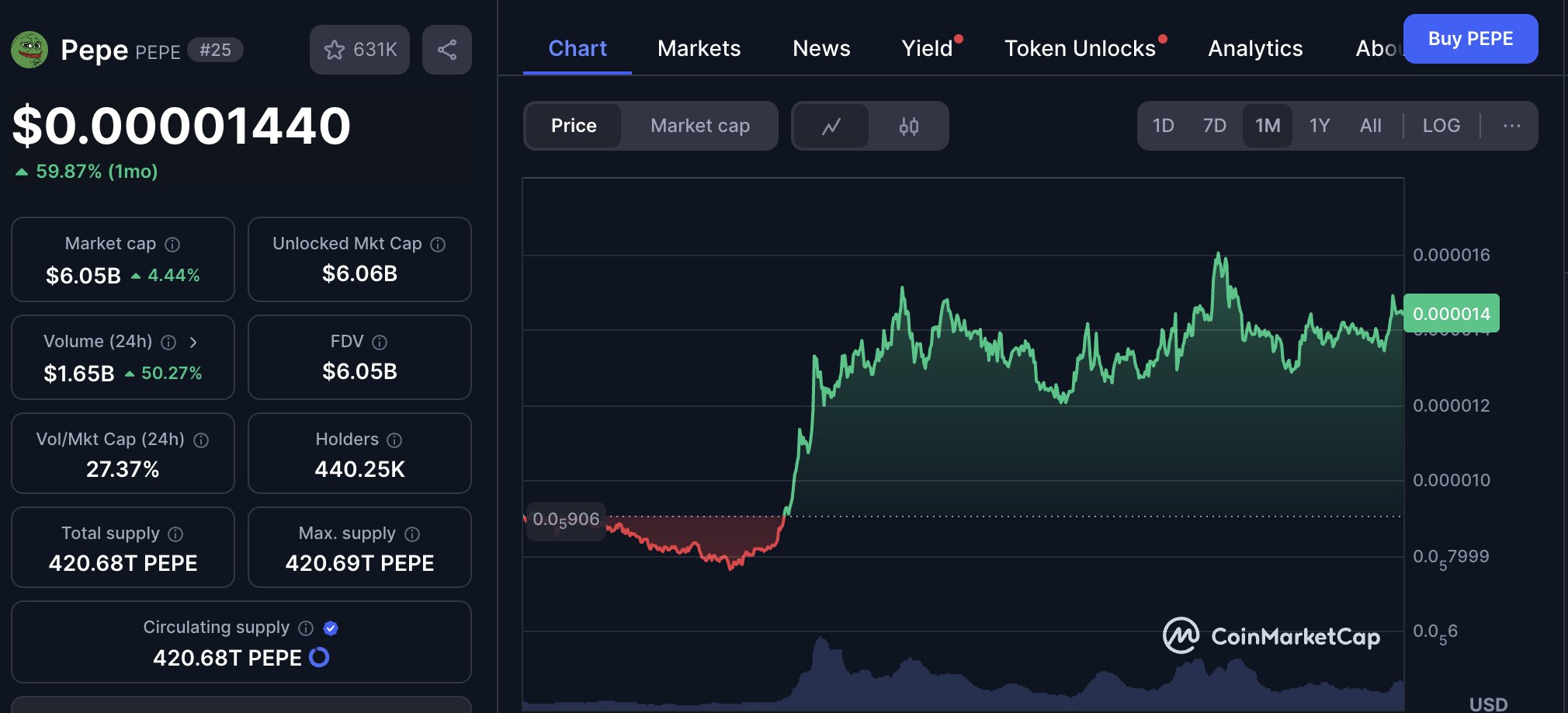
Task: Select the Price toggle
Action: pyautogui.click(x=574, y=126)
